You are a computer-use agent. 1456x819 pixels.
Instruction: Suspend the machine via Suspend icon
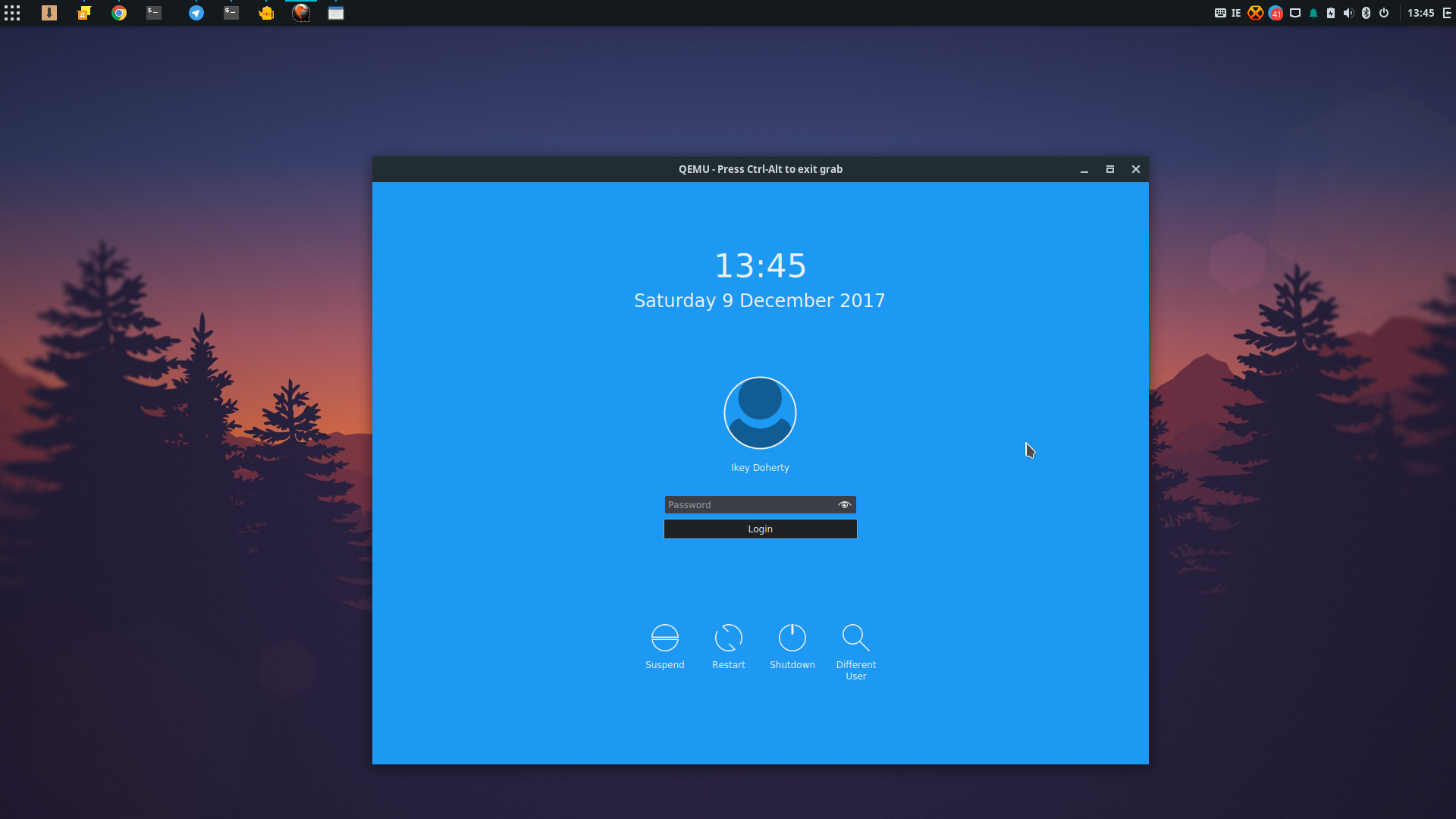click(x=665, y=638)
